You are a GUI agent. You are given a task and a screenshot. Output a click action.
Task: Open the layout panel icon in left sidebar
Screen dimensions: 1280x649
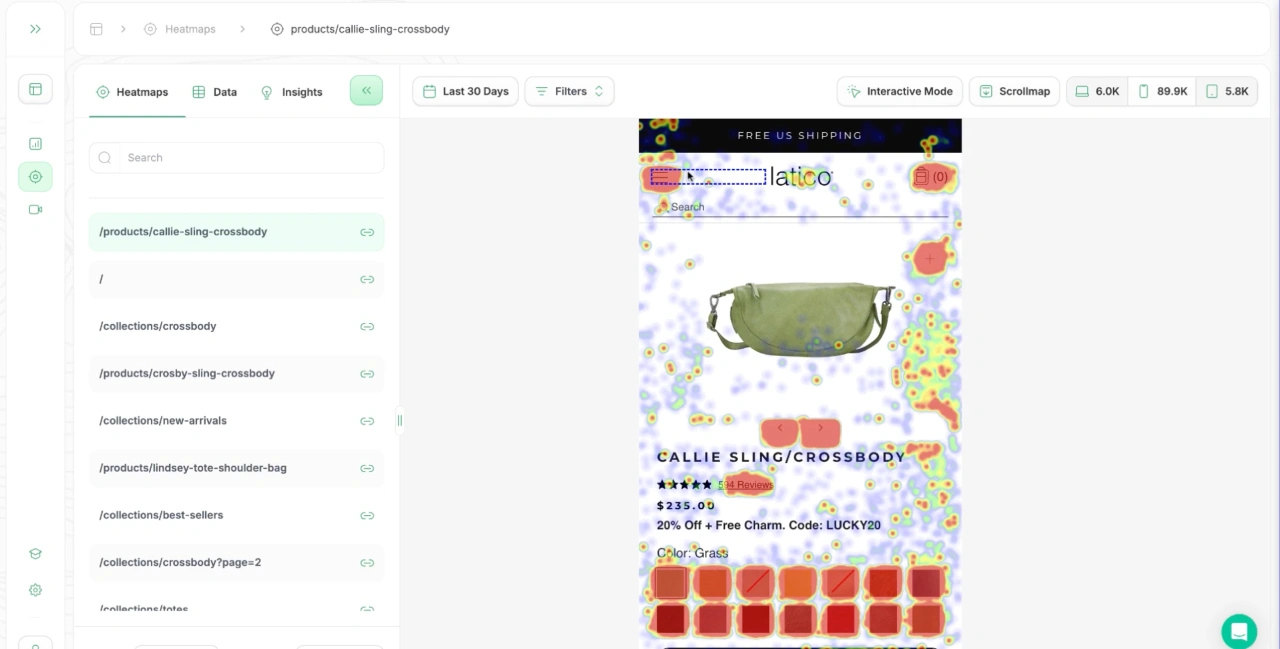click(35, 89)
